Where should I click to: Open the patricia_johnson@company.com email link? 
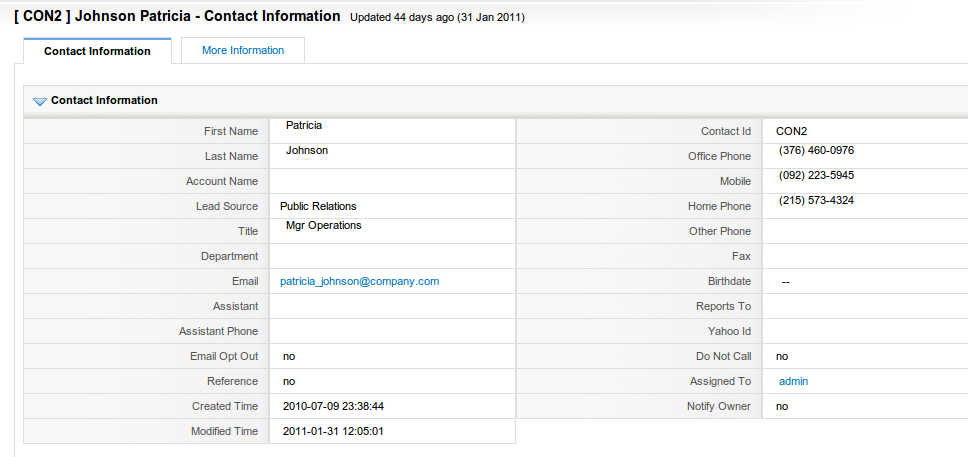(x=359, y=282)
